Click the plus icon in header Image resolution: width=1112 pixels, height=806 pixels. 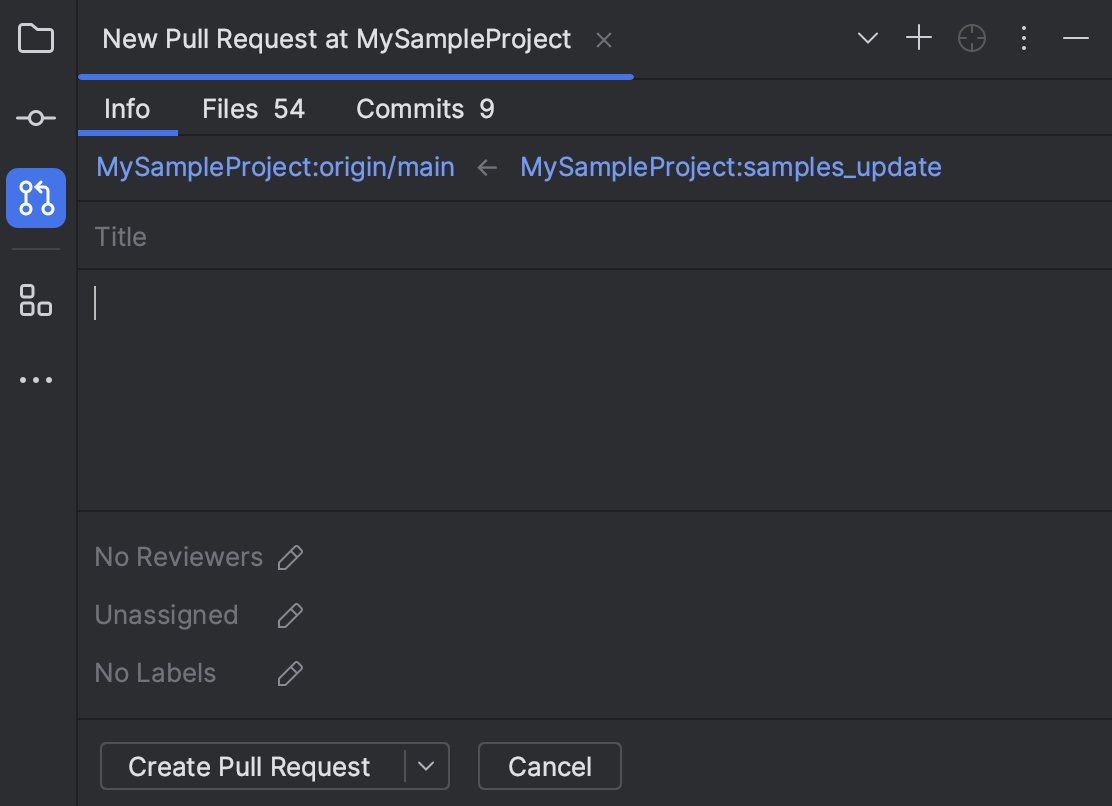point(918,39)
